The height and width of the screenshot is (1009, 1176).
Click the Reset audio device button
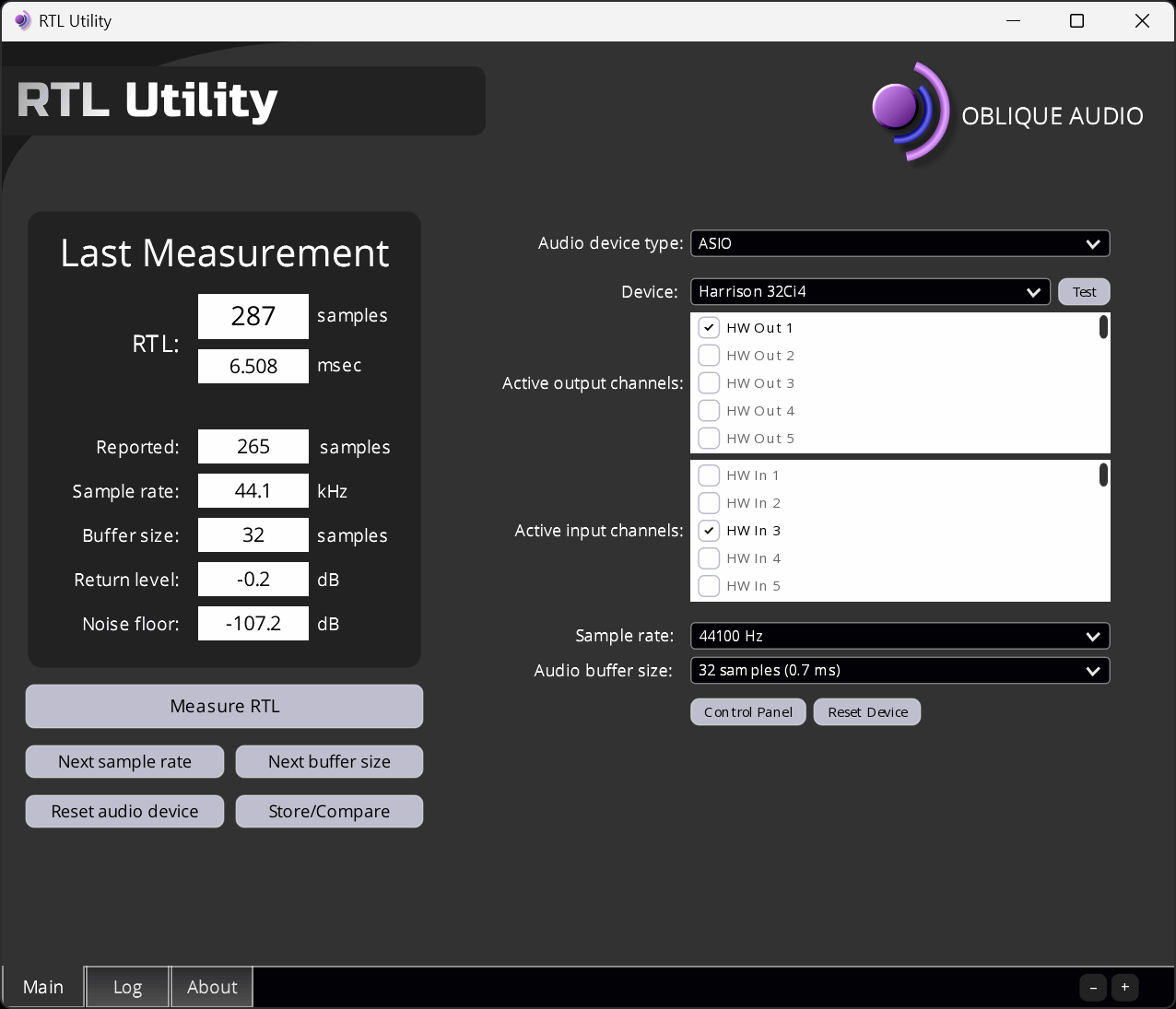124,811
